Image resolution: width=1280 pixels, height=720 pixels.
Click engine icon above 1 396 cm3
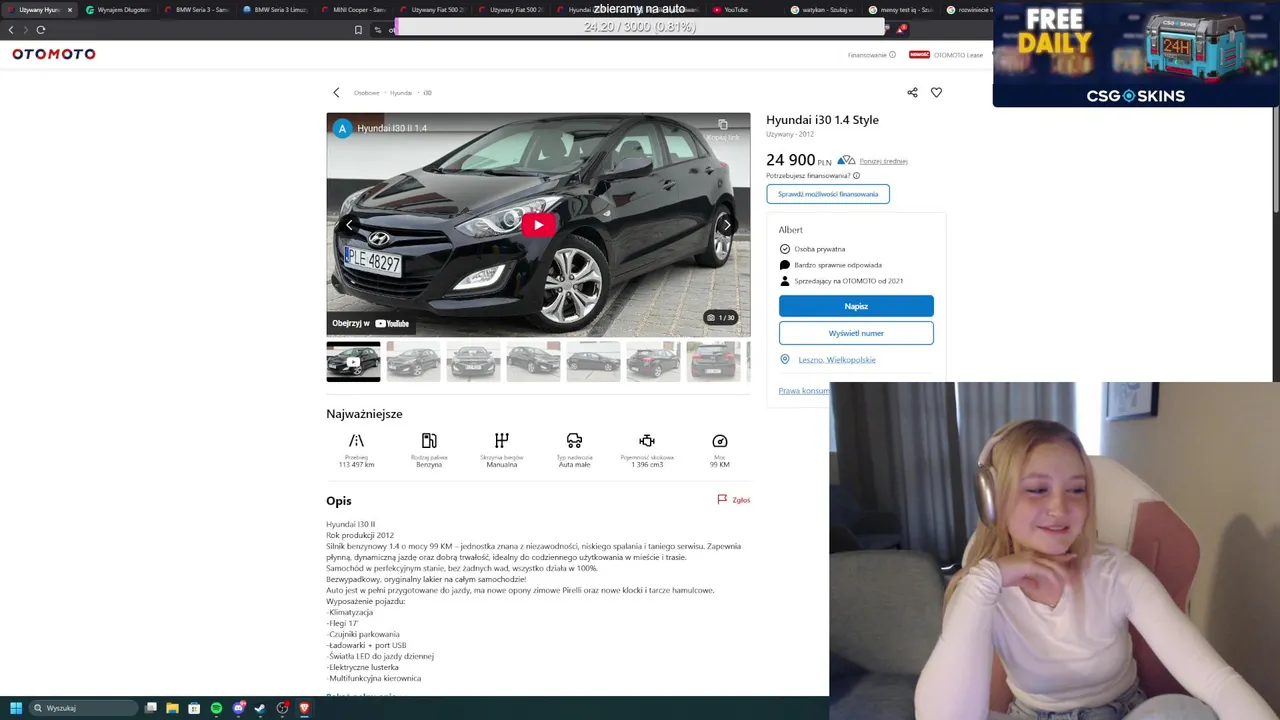647,441
